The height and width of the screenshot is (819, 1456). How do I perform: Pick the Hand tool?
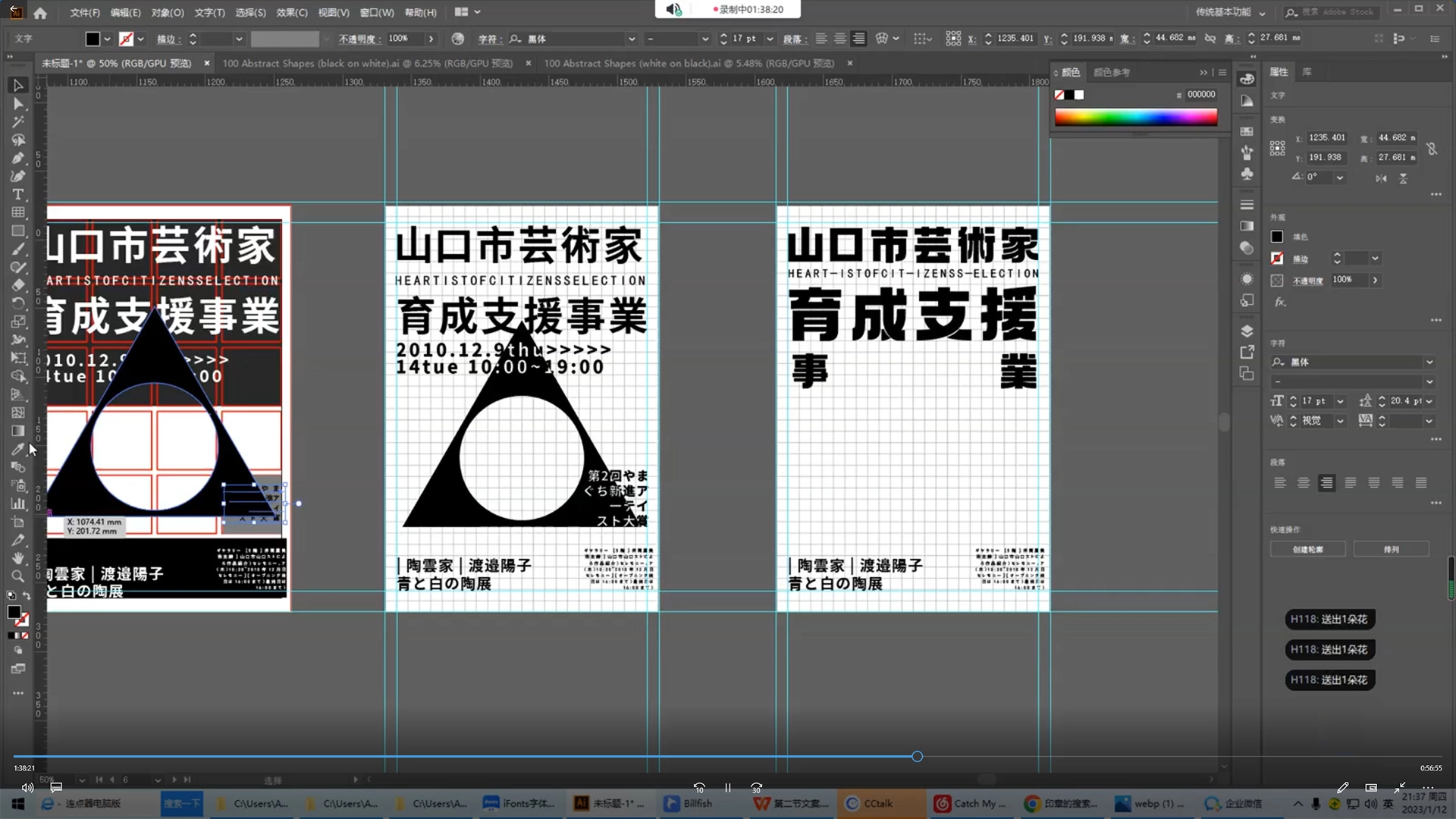tap(18, 558)
